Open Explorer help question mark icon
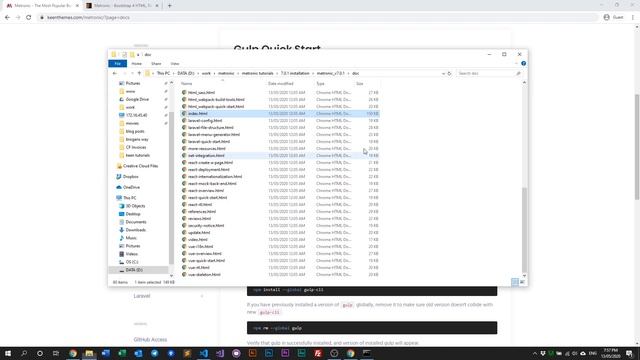Image resolution: width=640 pixels, height=360 pixels. [x=524, y=64]
